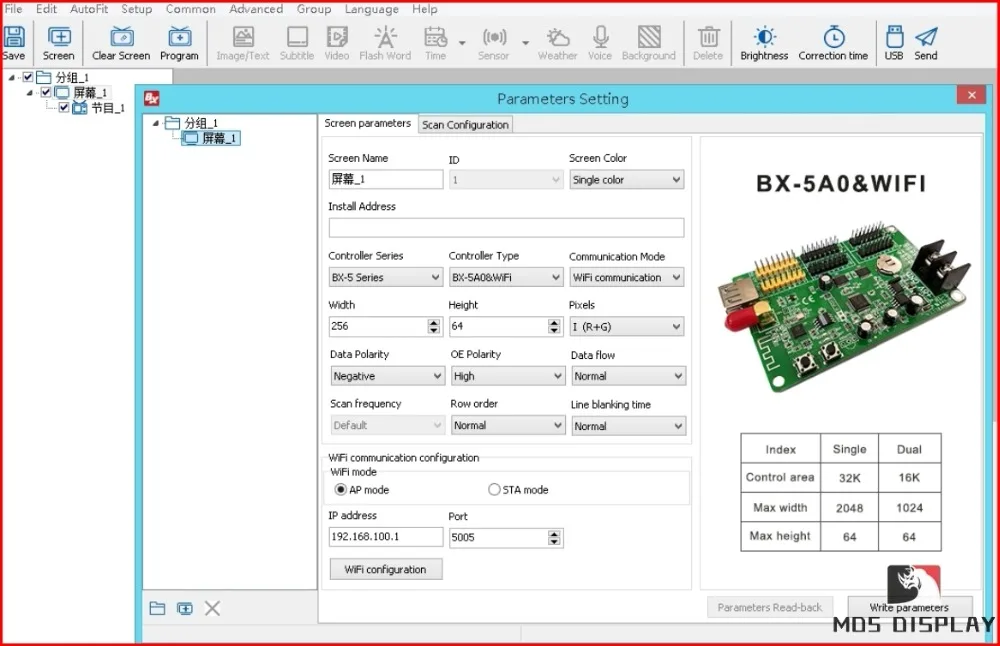Click the Screen Name input field
This screenshot has height=646, width=1000.
click(385, 179)
